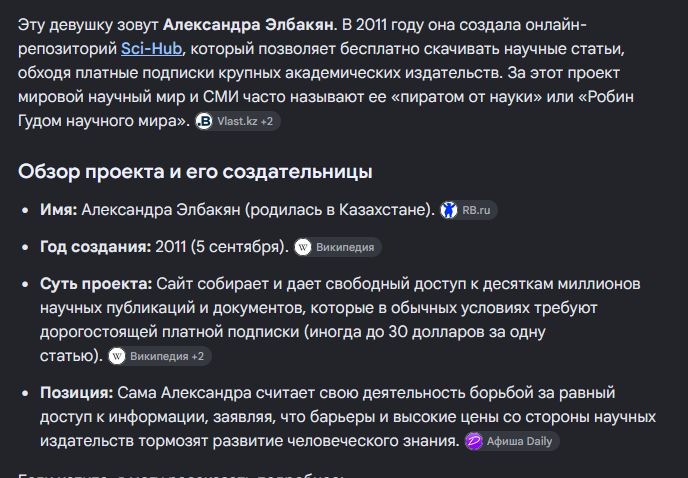688x478 pixels.
Task: Open the Sci-Hub hyperlink
Action: pos(151,49)
